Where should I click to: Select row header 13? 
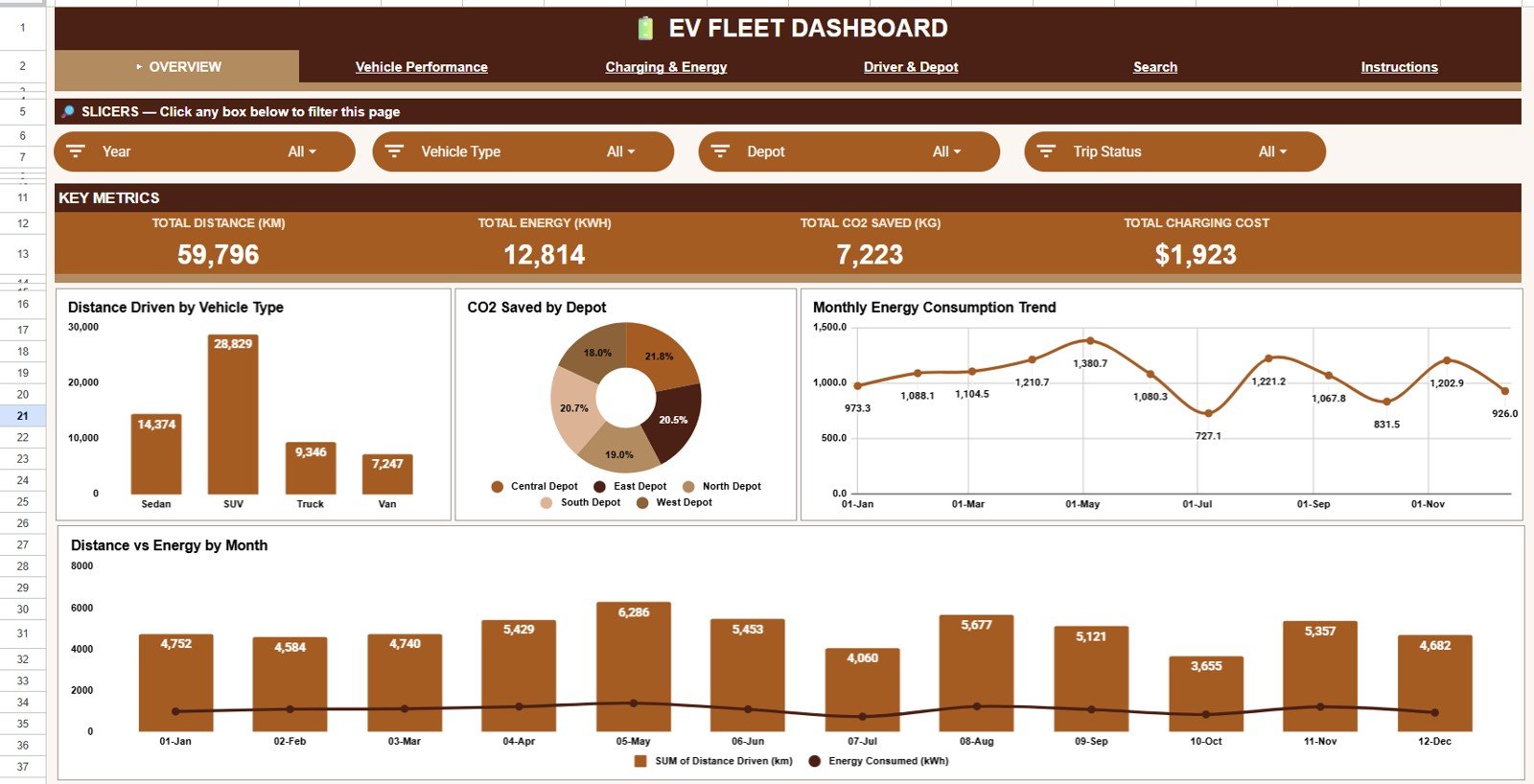[22, 254]
